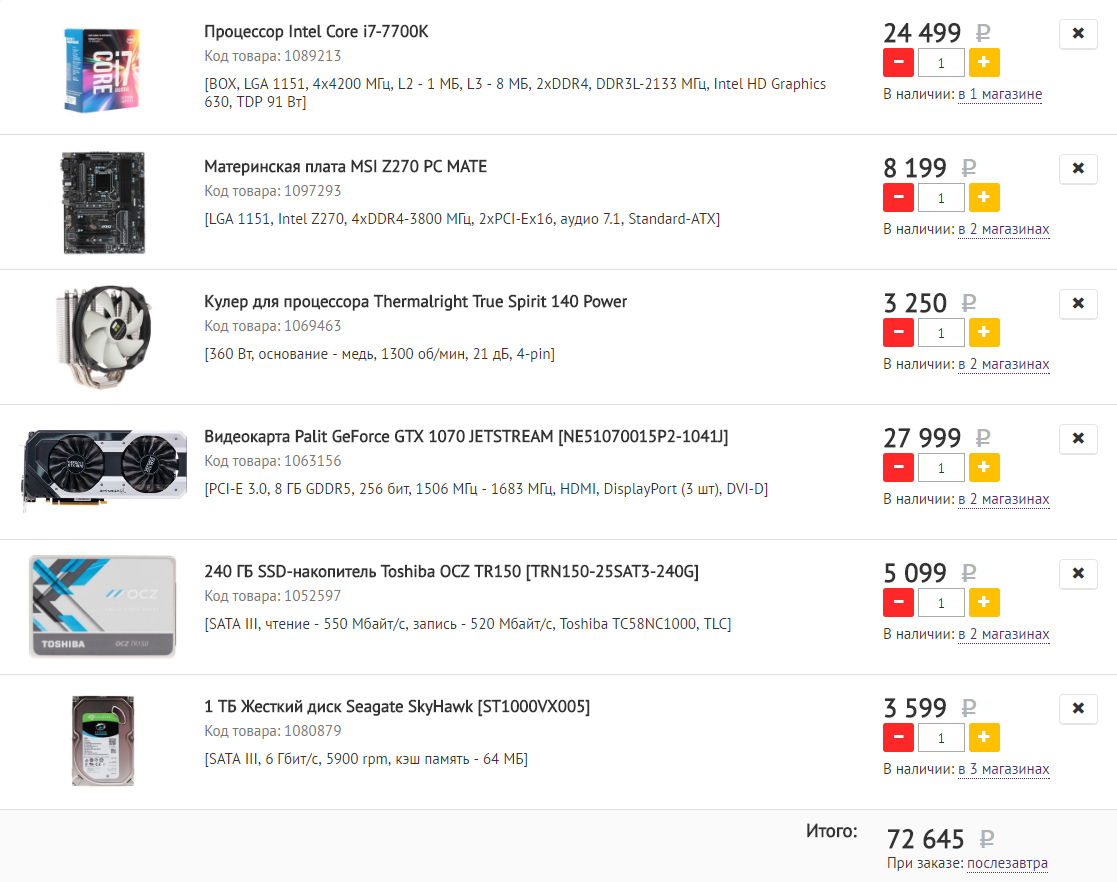Show stores stocking the Intel processor

(1000, 95)
